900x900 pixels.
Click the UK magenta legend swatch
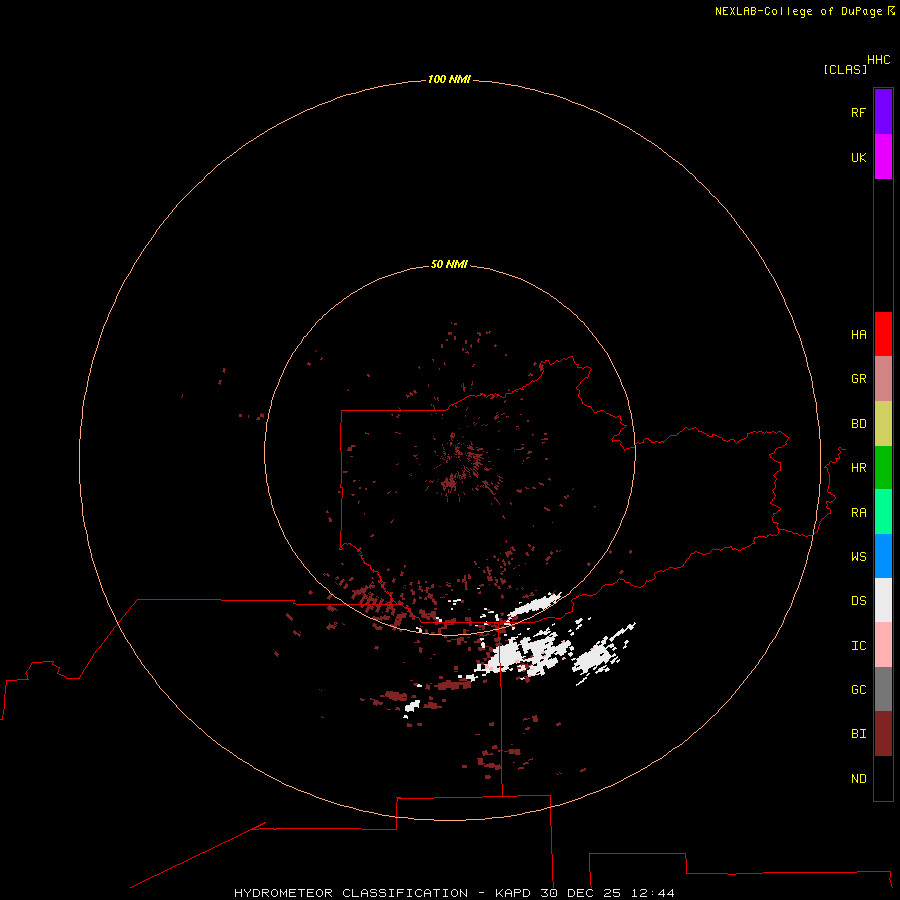pos(883,157)
